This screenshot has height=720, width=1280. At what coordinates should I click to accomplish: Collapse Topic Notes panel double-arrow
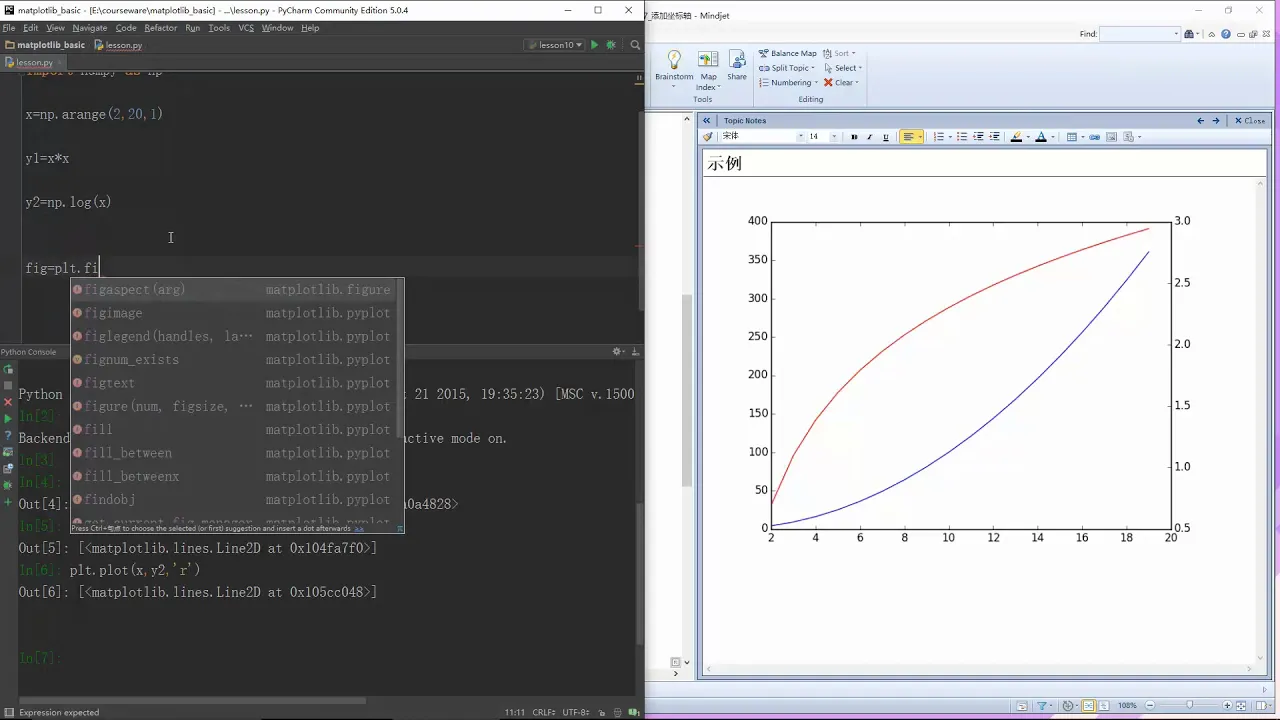point(707,120)
